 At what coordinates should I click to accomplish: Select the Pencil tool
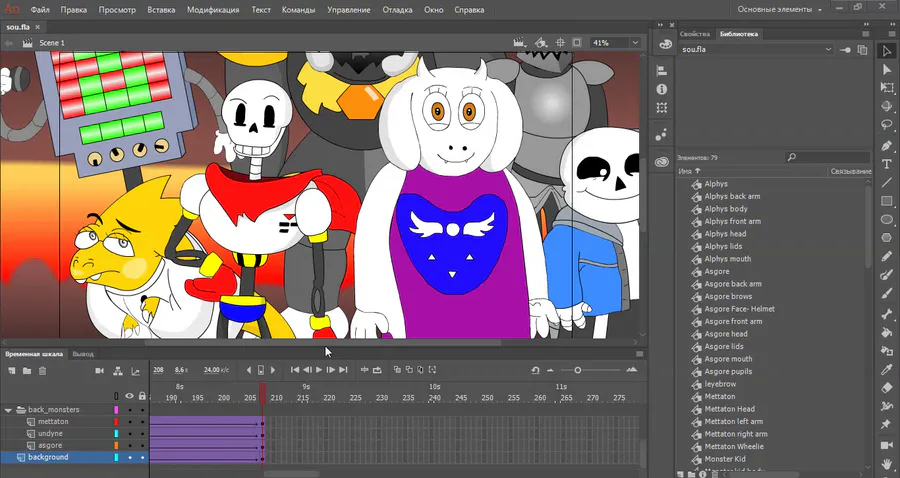(x=887, y=256)
